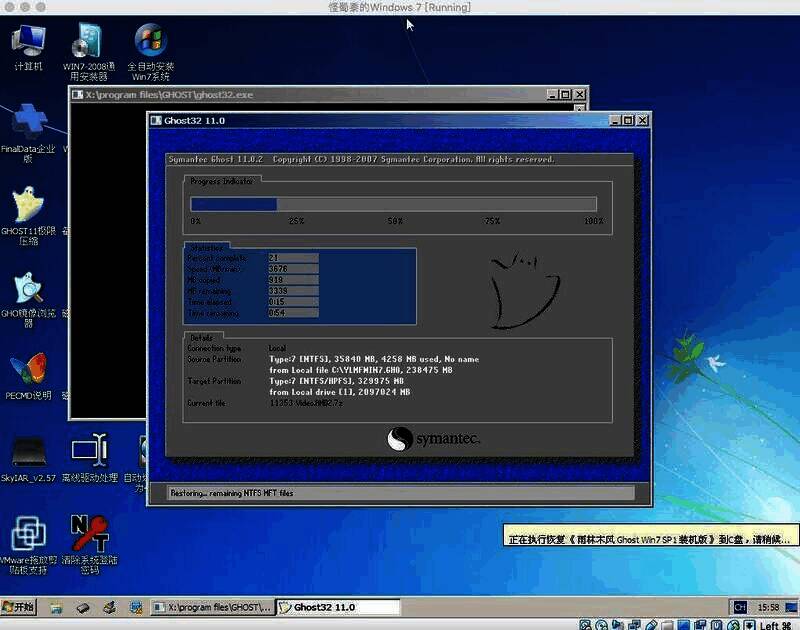The width and height of the screenshot is (800, 630).
Task: Maximize the Ghost32 11.0 window
Action: click(628, 121)
